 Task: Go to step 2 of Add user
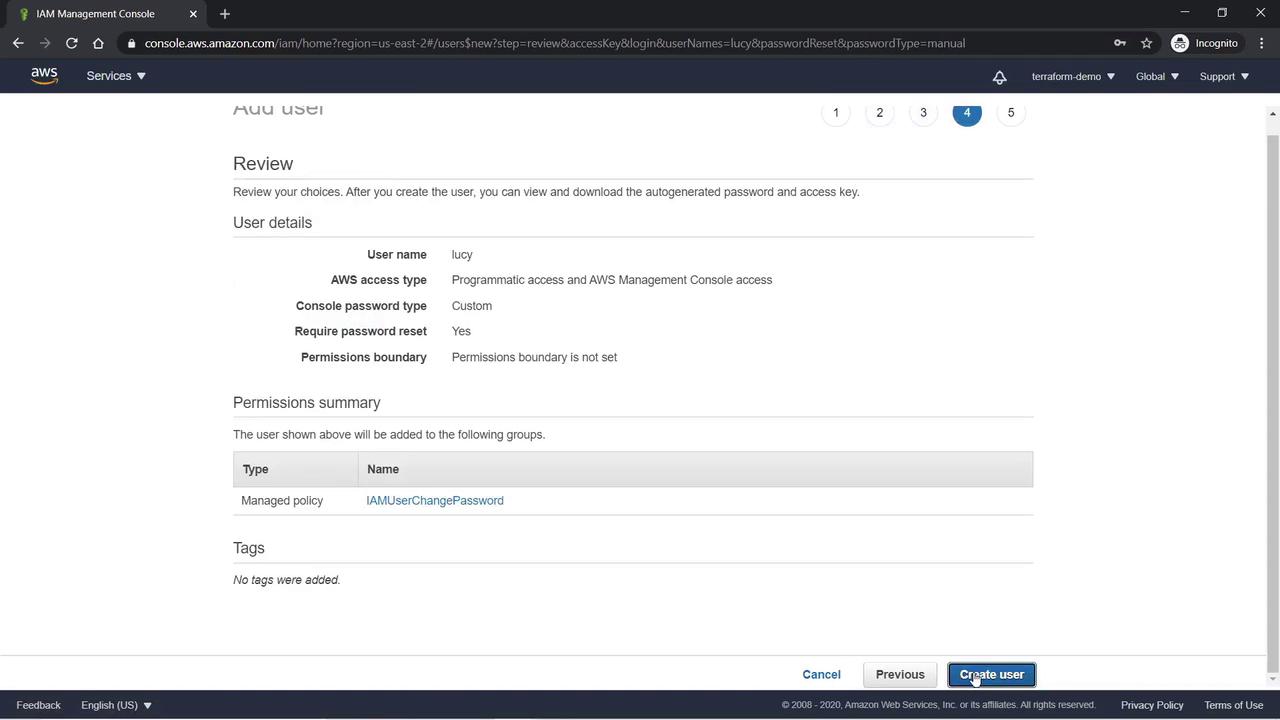pyautogui.click(x=880, y=112)
